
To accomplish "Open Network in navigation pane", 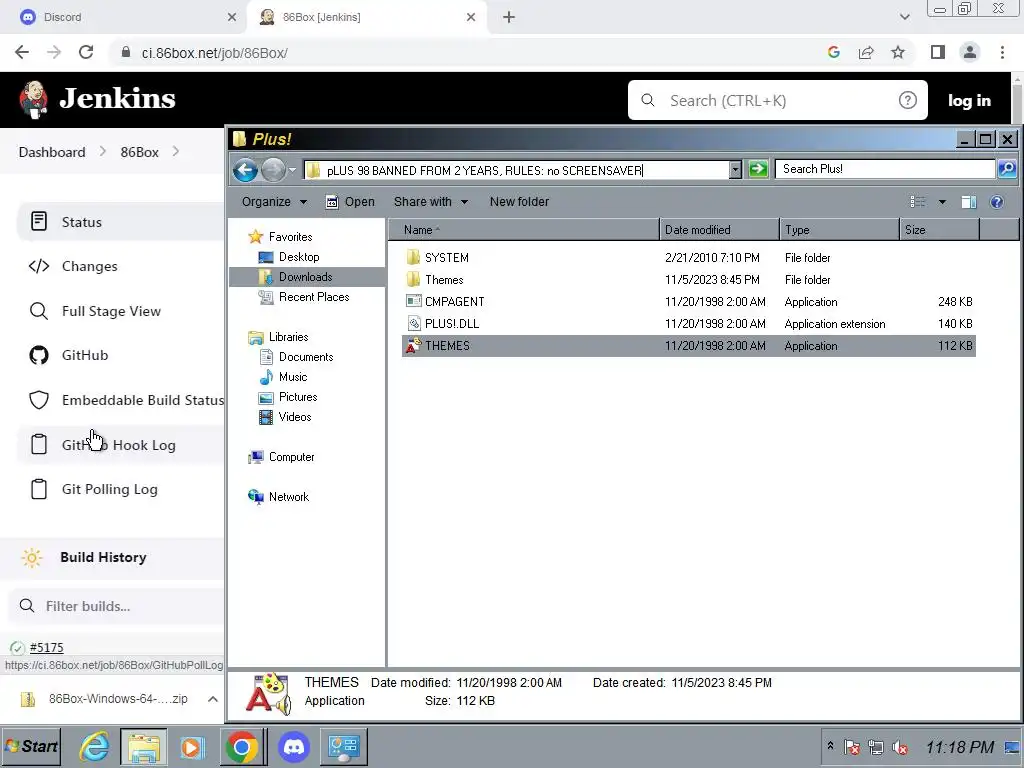I will click(x=279, y=497).
